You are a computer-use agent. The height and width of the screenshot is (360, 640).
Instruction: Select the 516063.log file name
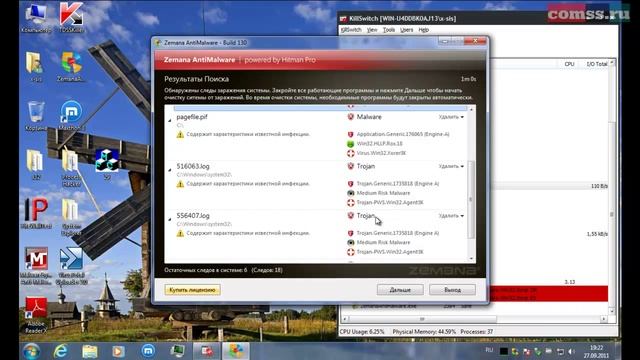click(193, 166)
